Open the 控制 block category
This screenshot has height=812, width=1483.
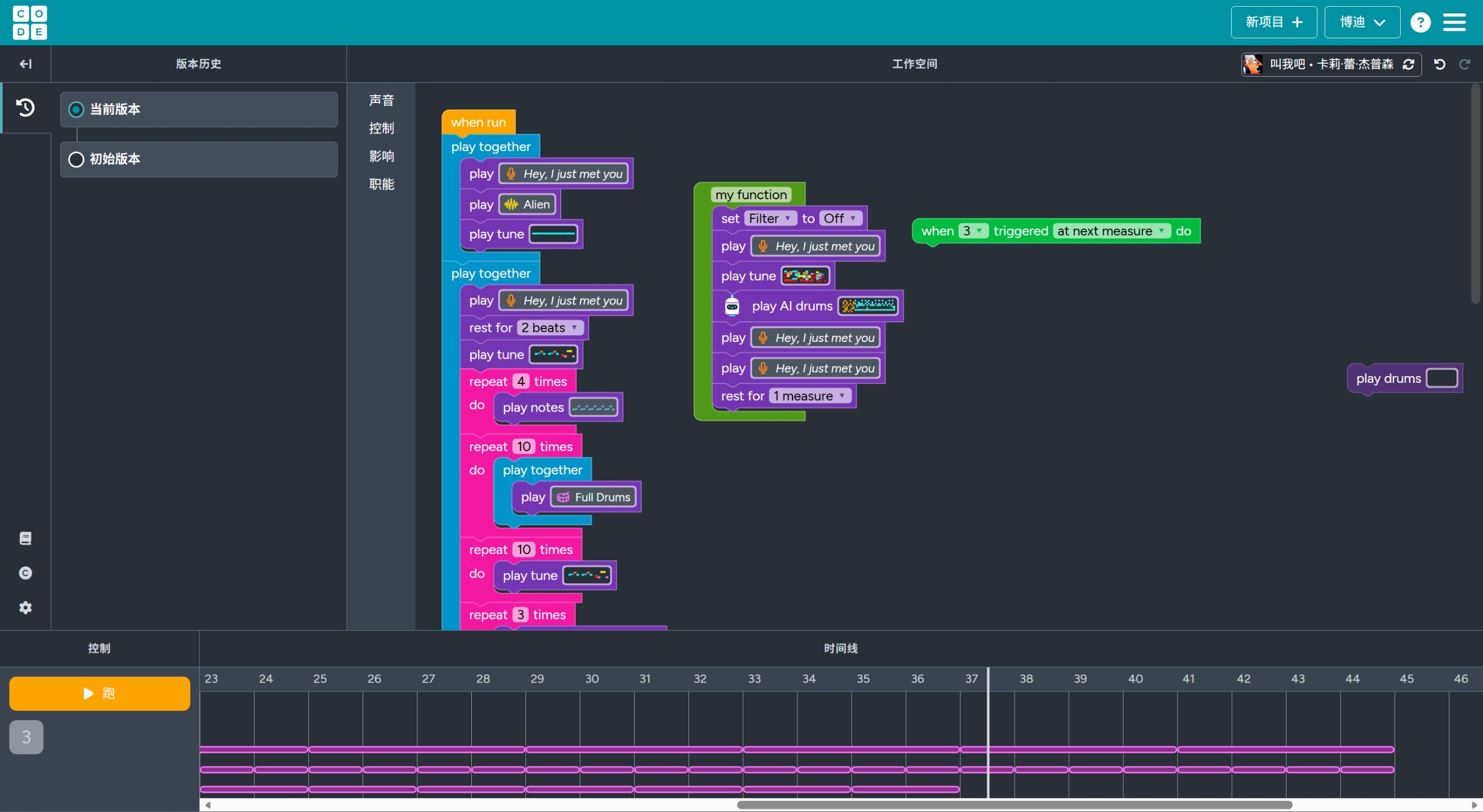(381, 128)
